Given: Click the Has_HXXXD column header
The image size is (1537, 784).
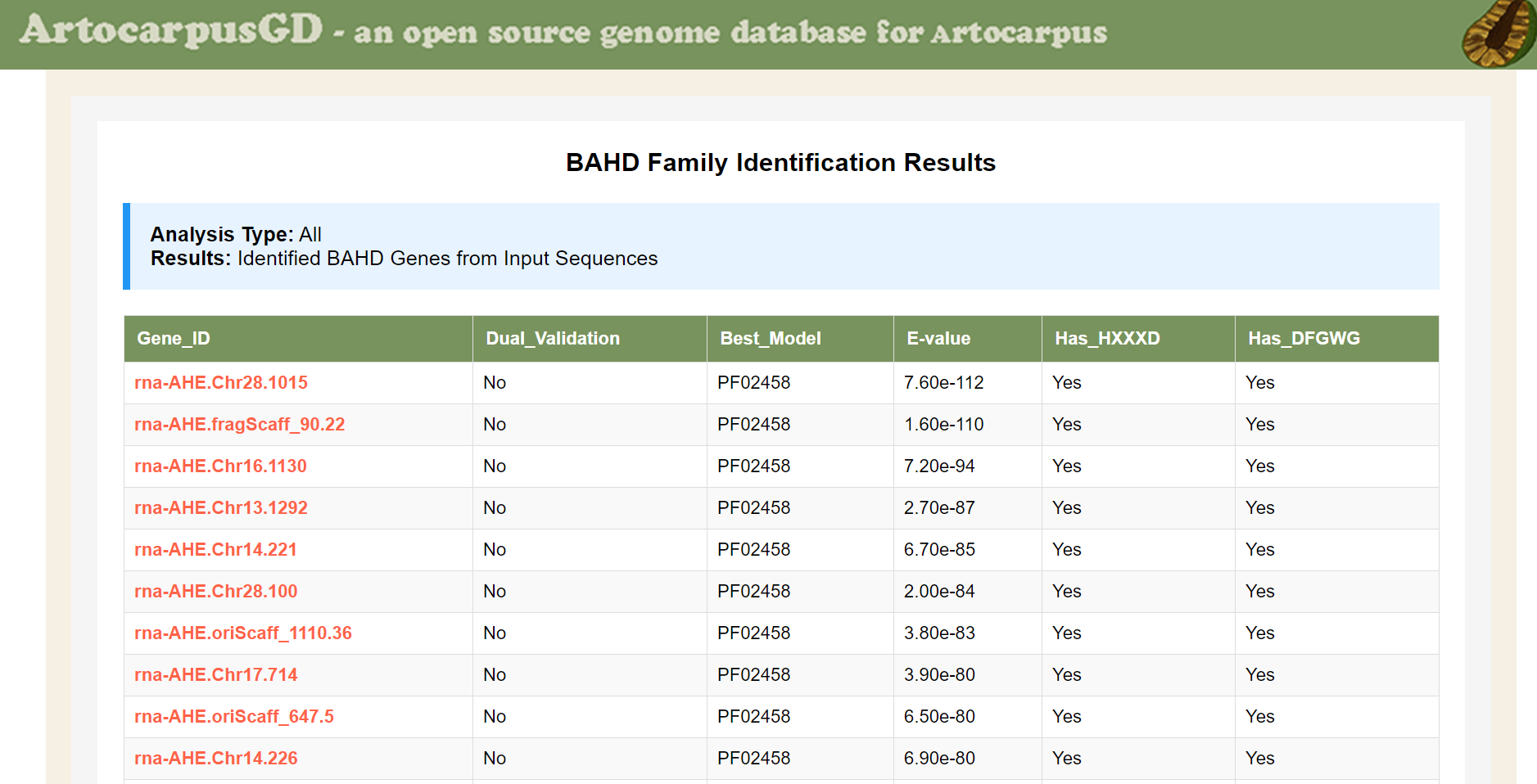Looking at the screenshot, I should pos(1107,339).
